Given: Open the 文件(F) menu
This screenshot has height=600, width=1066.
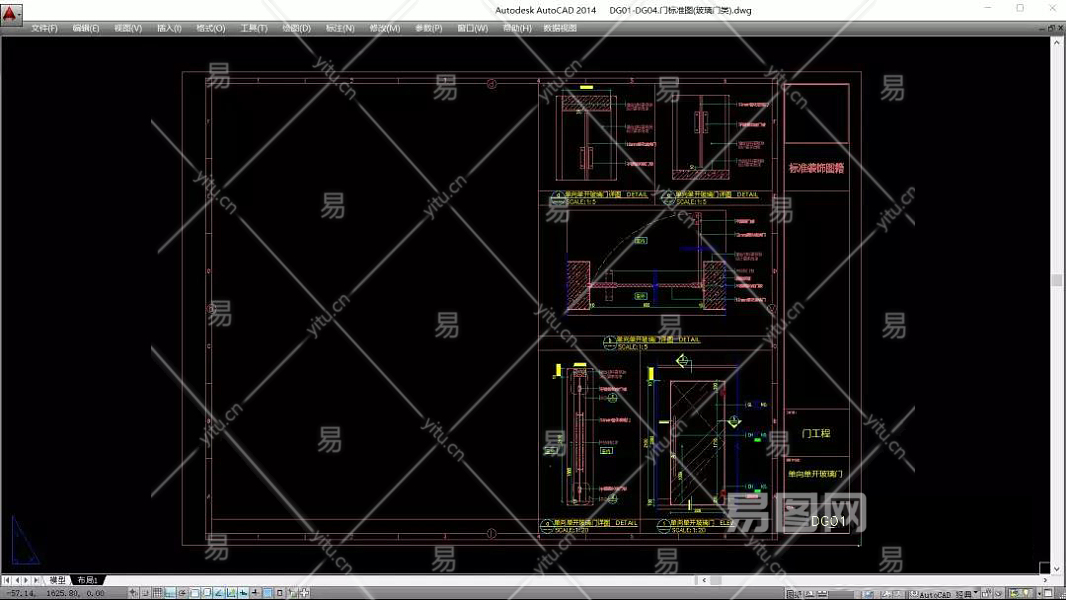Looking at the screenshot, I should point(44,28).
